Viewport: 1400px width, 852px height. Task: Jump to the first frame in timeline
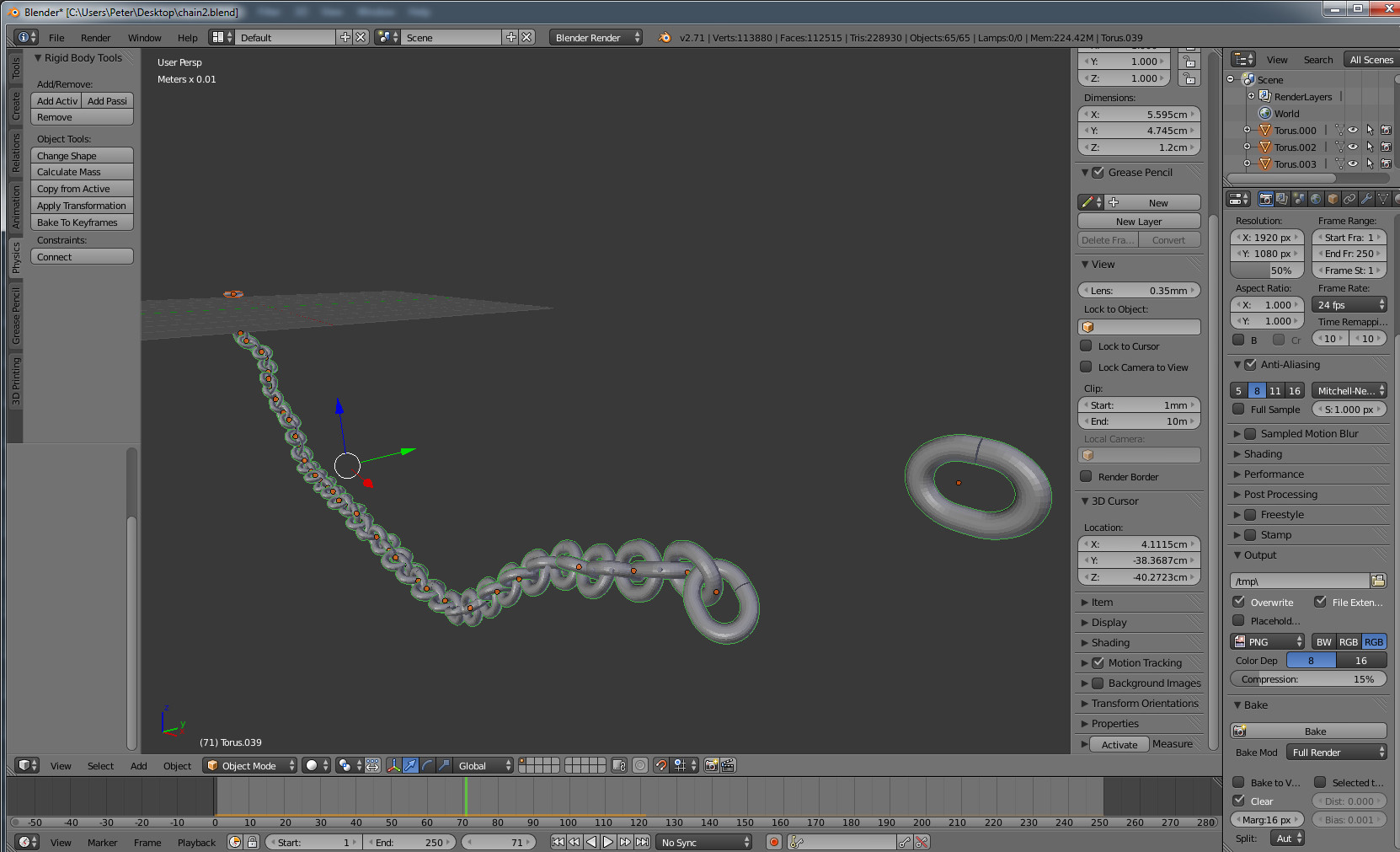(x=558, y=842)
